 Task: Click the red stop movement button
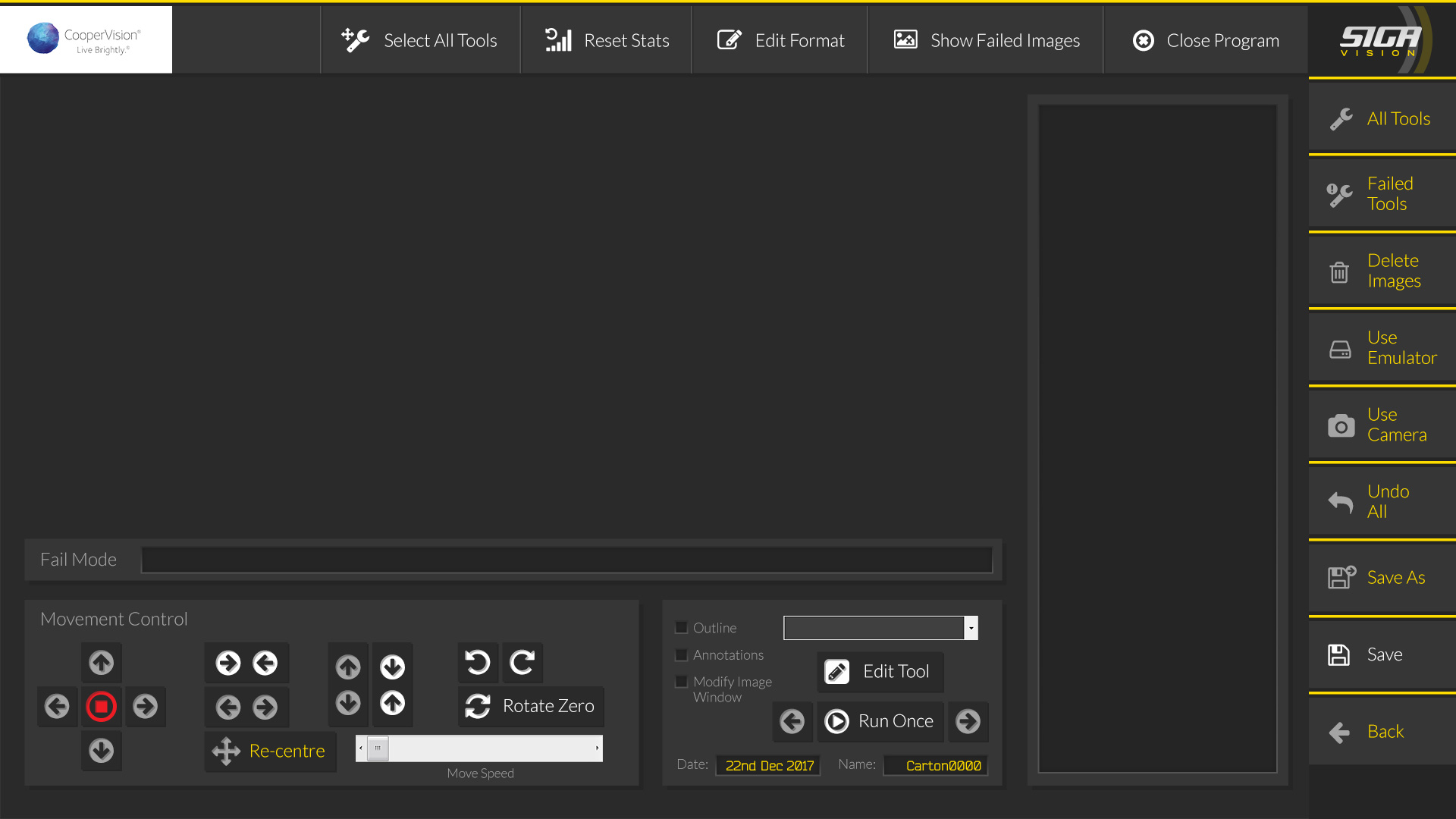[101, 707]
